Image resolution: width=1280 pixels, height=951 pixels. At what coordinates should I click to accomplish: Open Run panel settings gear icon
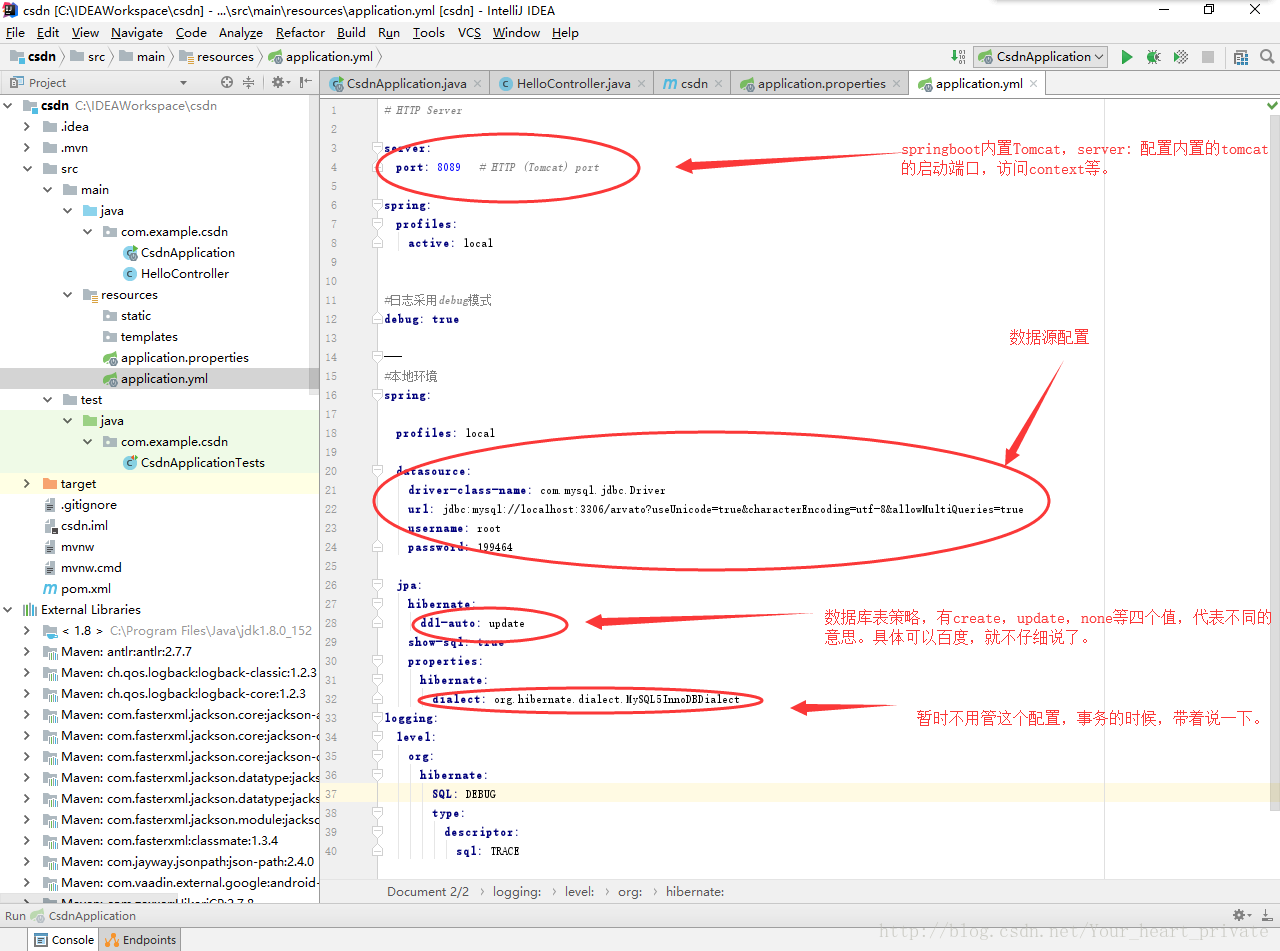(x=1242, y=915)
